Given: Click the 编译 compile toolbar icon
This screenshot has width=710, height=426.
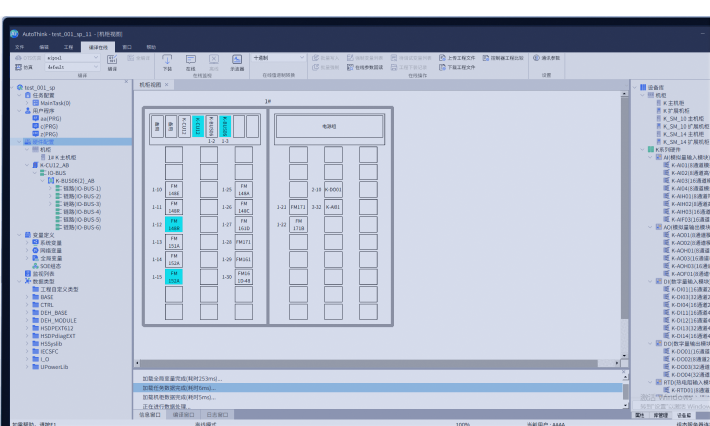Looking at the screenshot, I should click(x=112, y=61).
